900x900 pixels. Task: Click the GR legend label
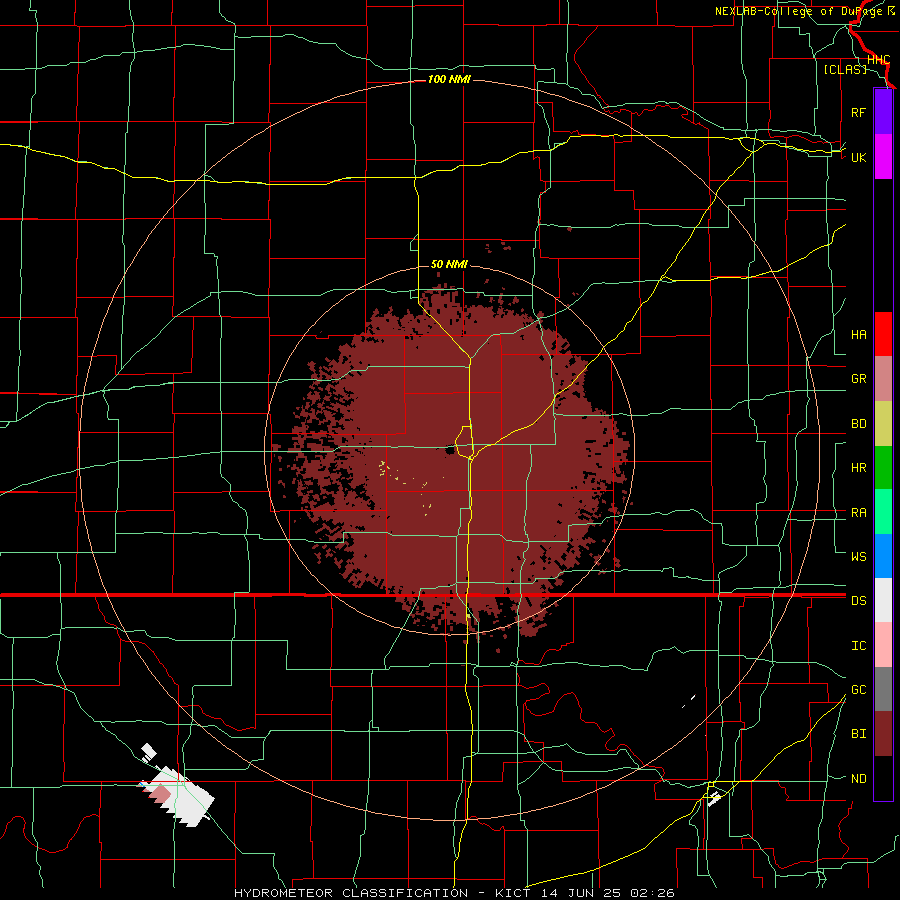(858, 379)
